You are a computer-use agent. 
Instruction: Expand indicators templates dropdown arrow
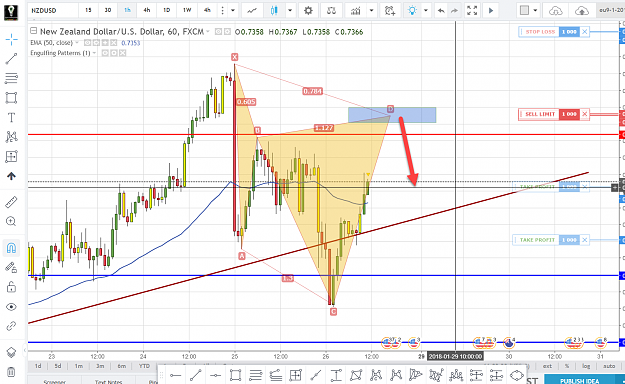point(371,11)
